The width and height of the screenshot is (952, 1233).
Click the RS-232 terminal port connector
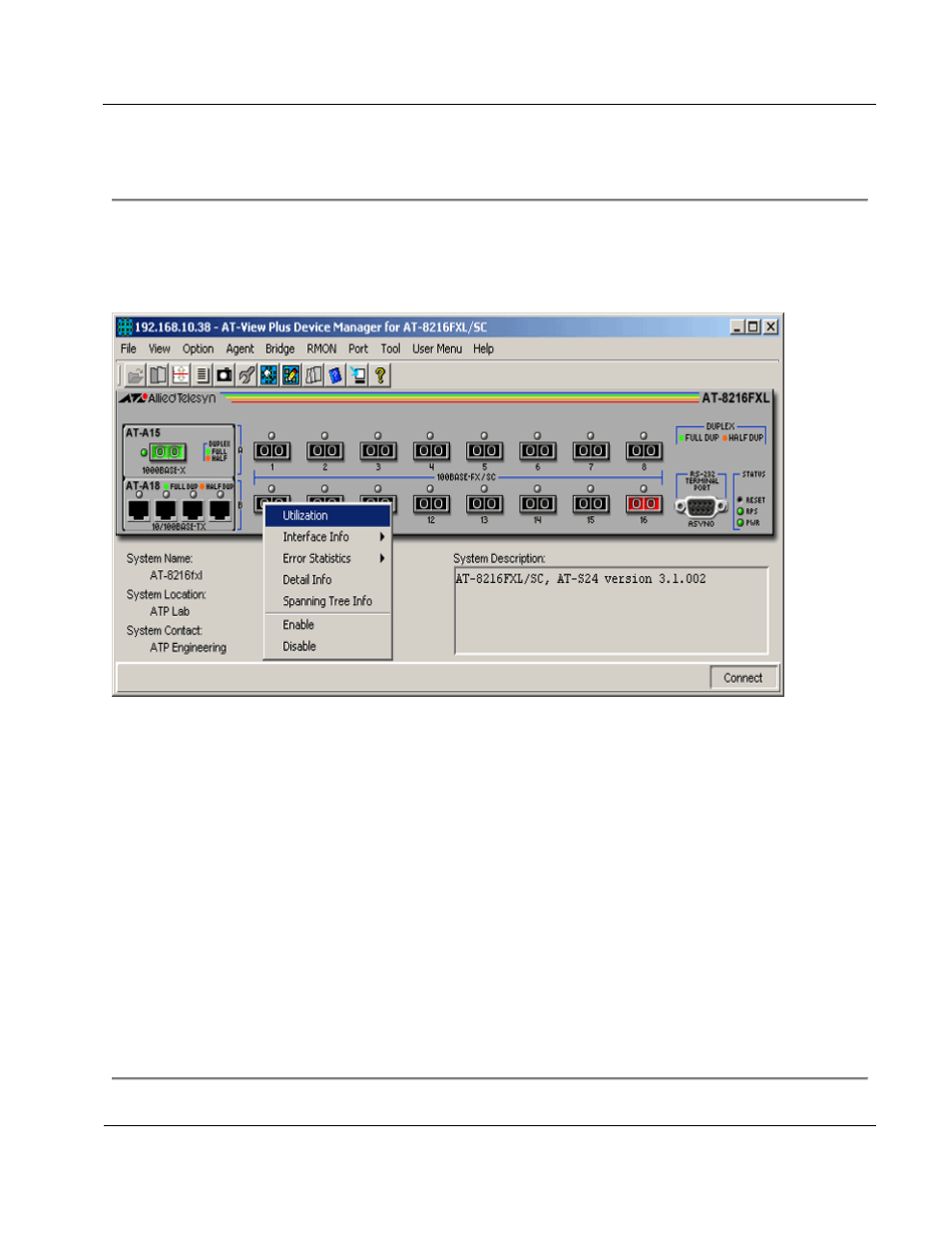(x=701, y=506)
